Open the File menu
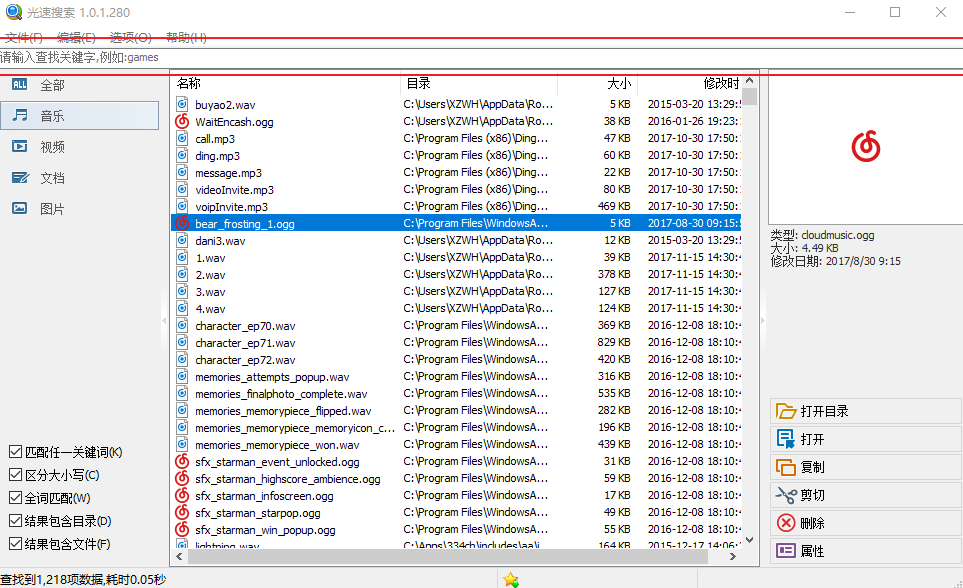 coord(24,38)
